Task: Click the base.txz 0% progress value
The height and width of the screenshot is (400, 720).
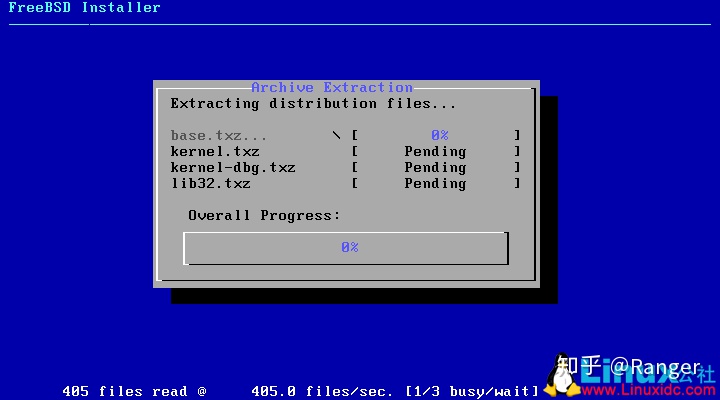Action: tap(439, 135)
